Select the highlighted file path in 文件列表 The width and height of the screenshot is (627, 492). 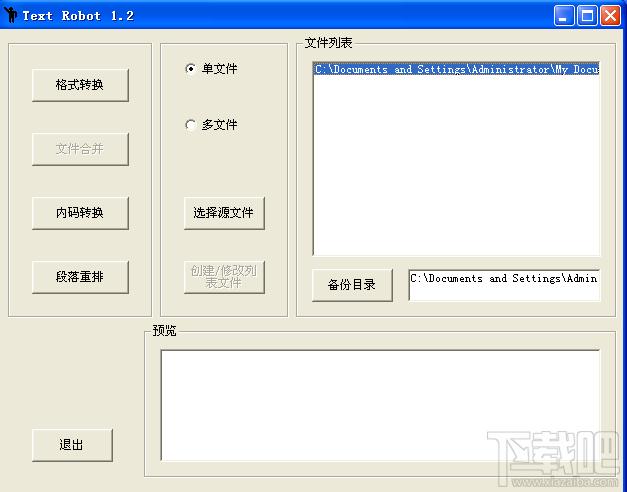point(455,70)
